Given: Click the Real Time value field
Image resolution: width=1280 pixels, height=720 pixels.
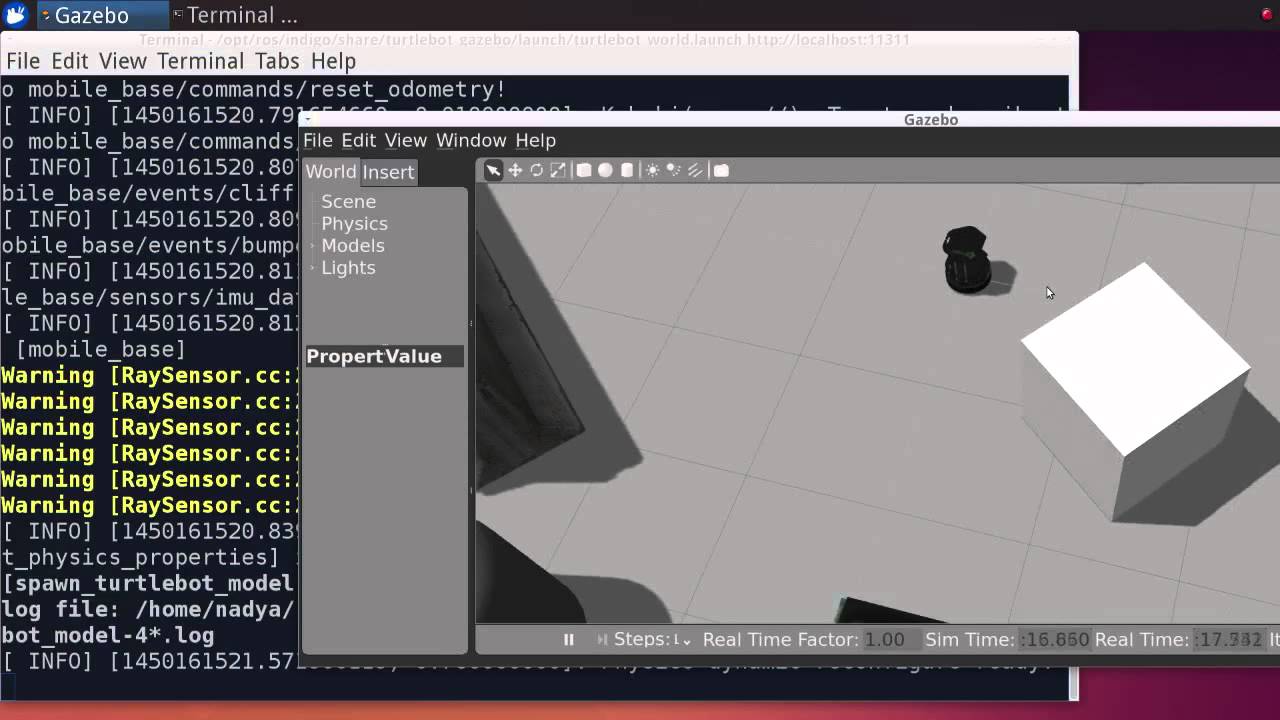Looking at the screenshot, I should [x=1229, y=640].
